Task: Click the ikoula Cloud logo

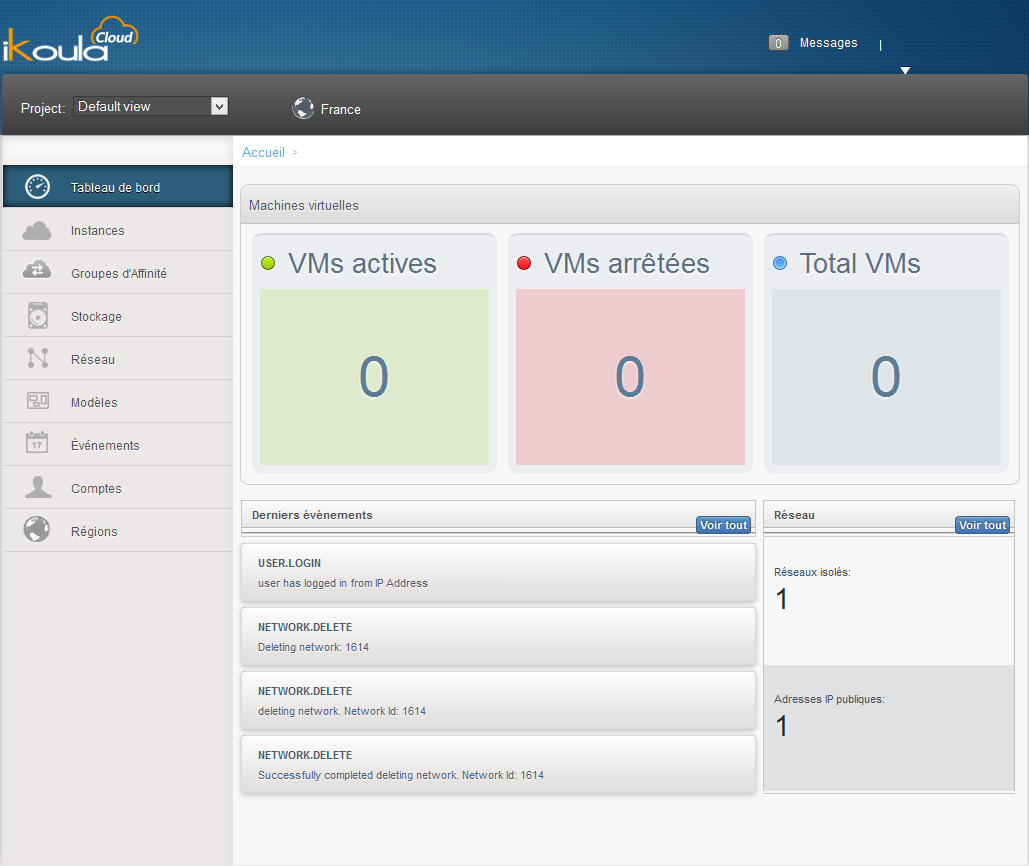Action: pyautogui.click(x=70, y=40)
